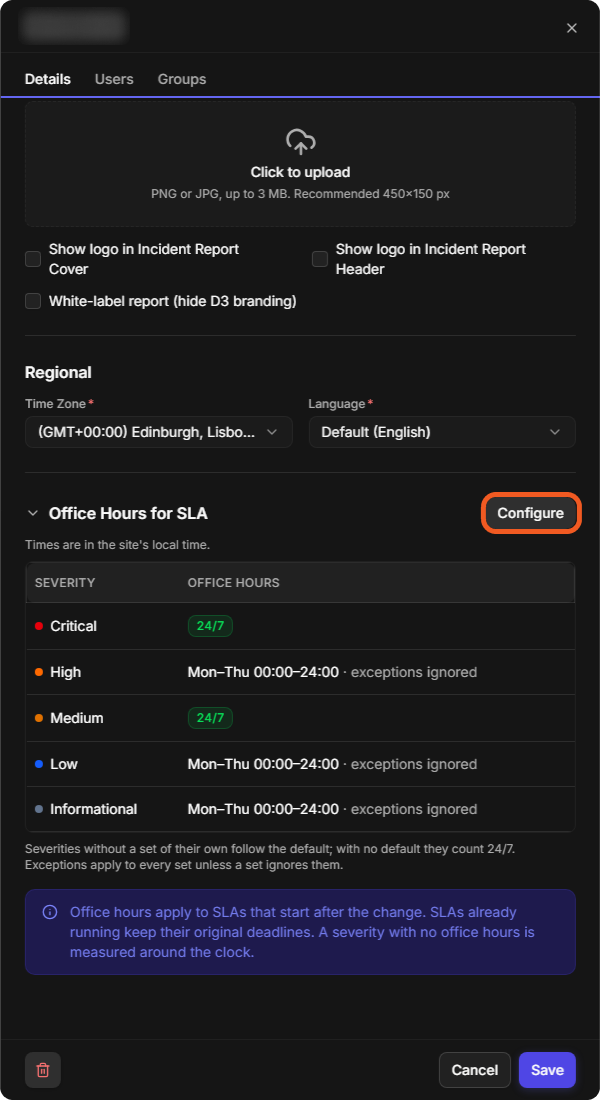Open the Language dropdown

[x=442, y=432]
